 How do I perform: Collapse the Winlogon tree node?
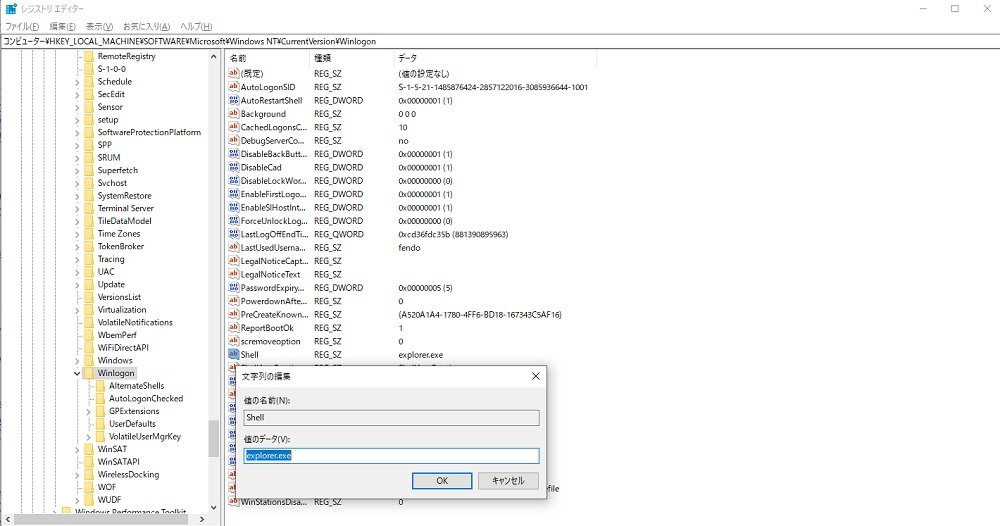pyautogui.click(x=77, y=373)
